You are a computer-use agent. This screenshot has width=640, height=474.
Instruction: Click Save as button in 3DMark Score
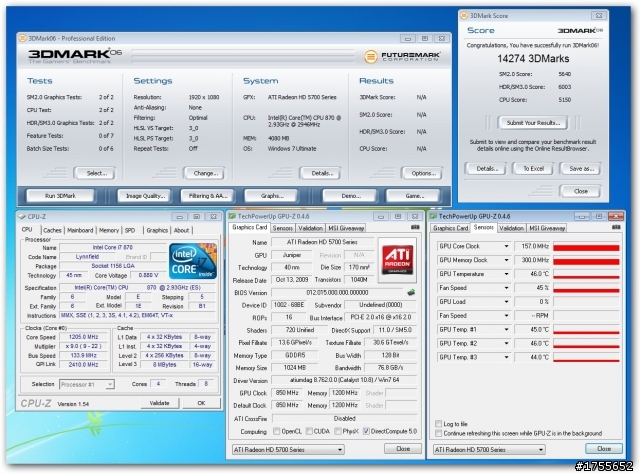pos(581,169)
